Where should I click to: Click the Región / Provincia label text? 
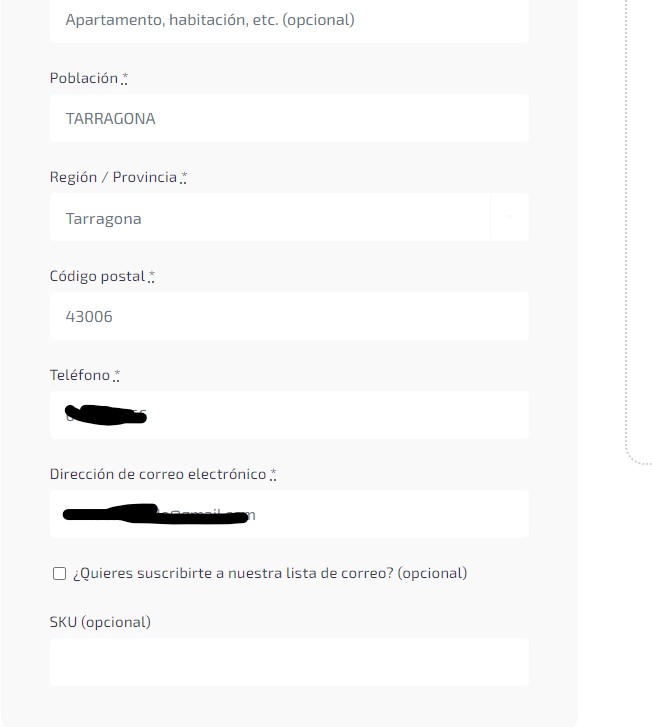(x=113, y=177)
